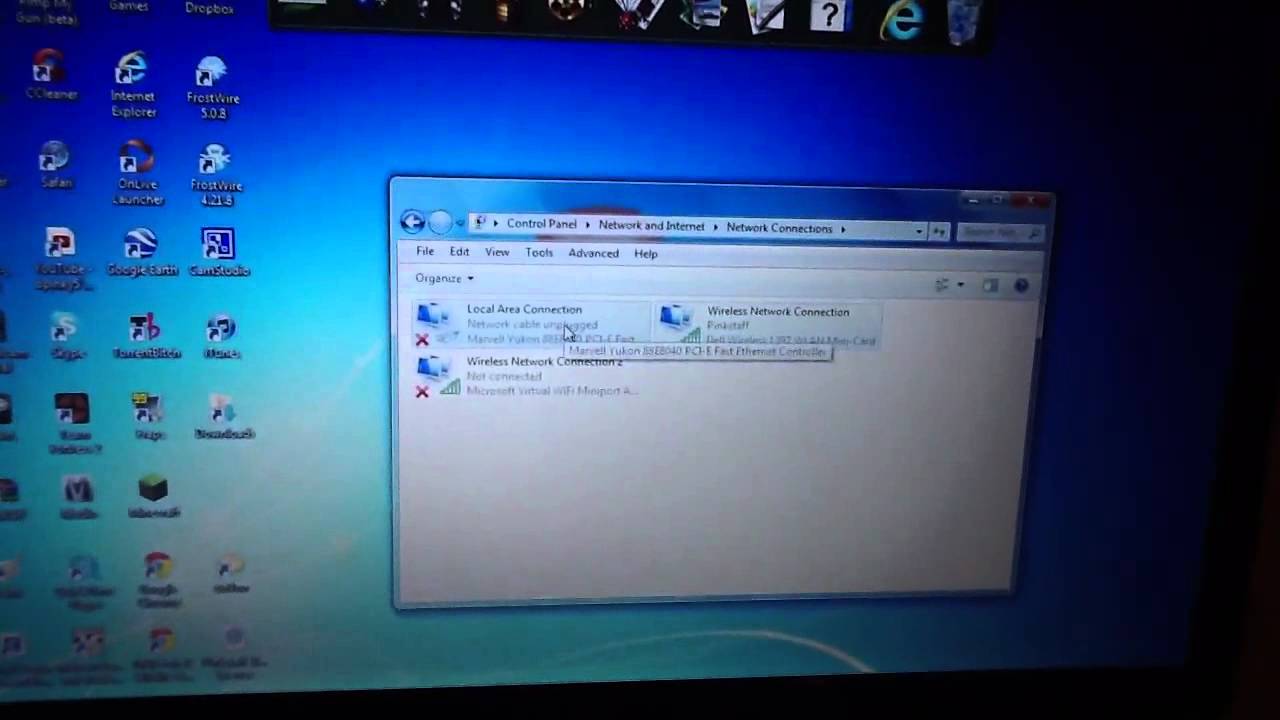Select the Local Area Connection adapter icon
Image resolution: width=1280 pixels, height=720 pixels.
pos(436,325)
